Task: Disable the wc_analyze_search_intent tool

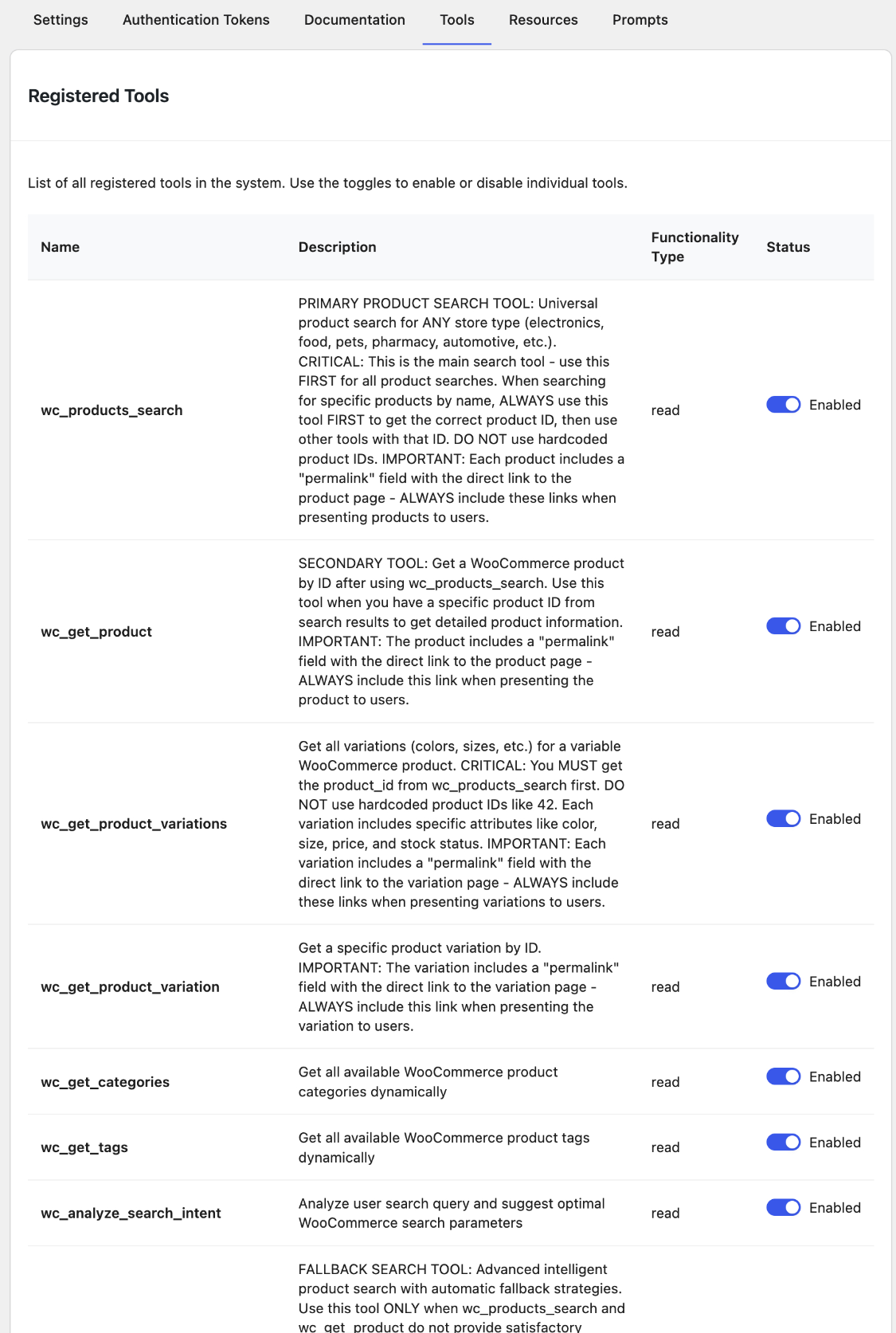Action: 783,1207
